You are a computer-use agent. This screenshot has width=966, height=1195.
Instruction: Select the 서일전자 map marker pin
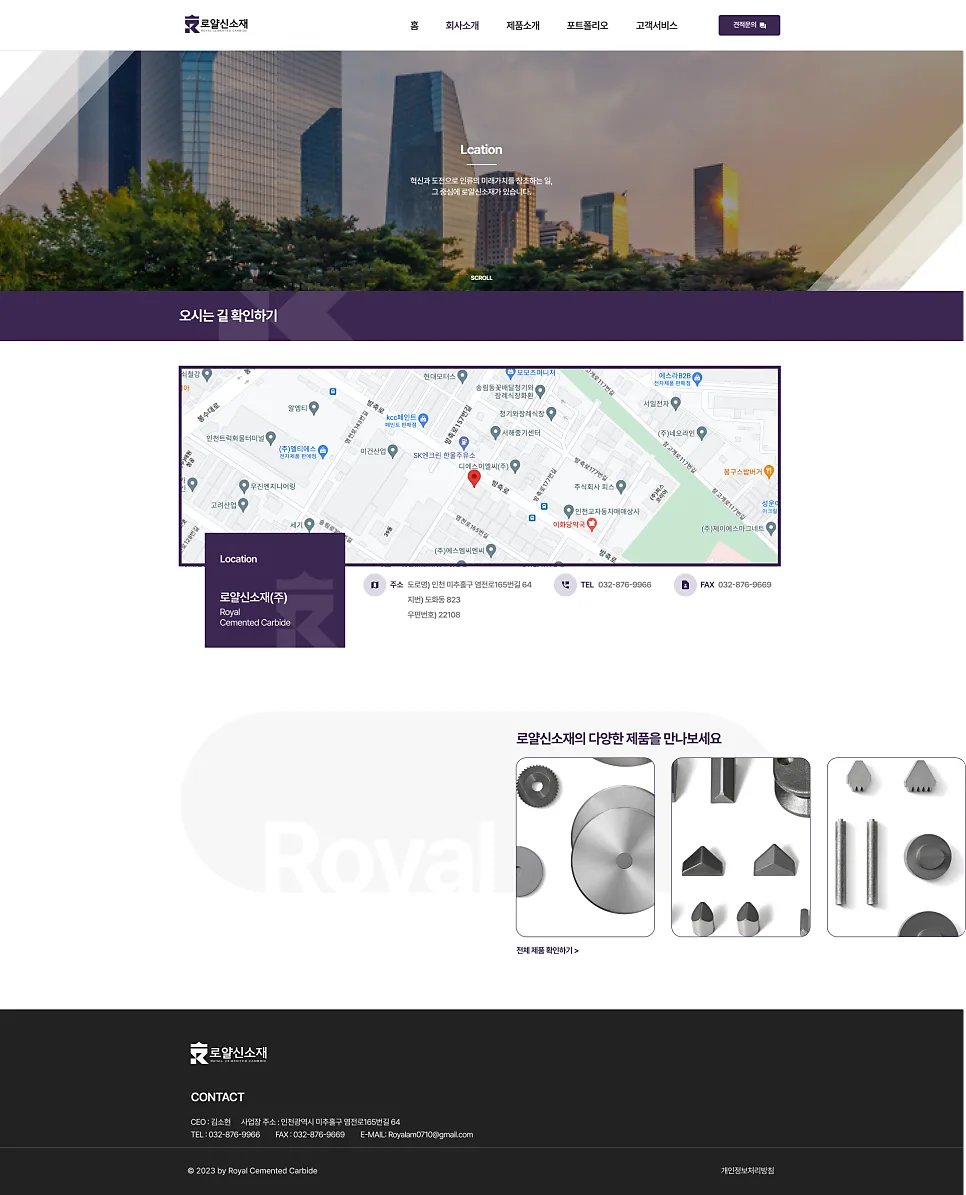pyautogui.click(x=675, y=403)
